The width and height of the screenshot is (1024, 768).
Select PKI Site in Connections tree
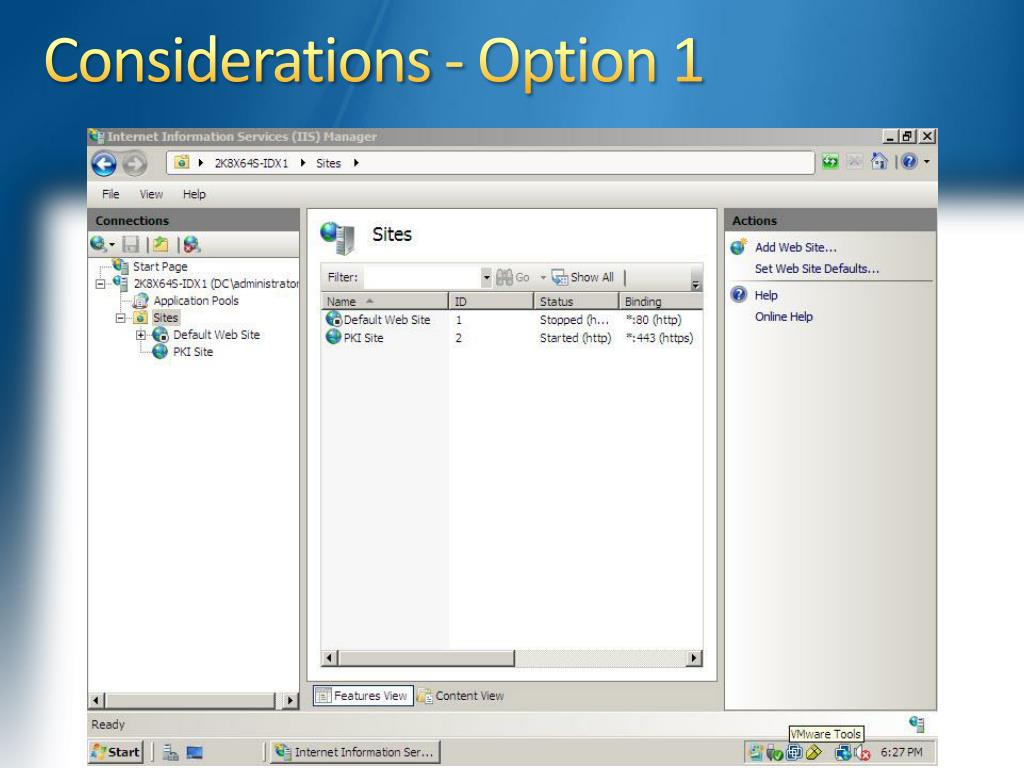(193, 351)
